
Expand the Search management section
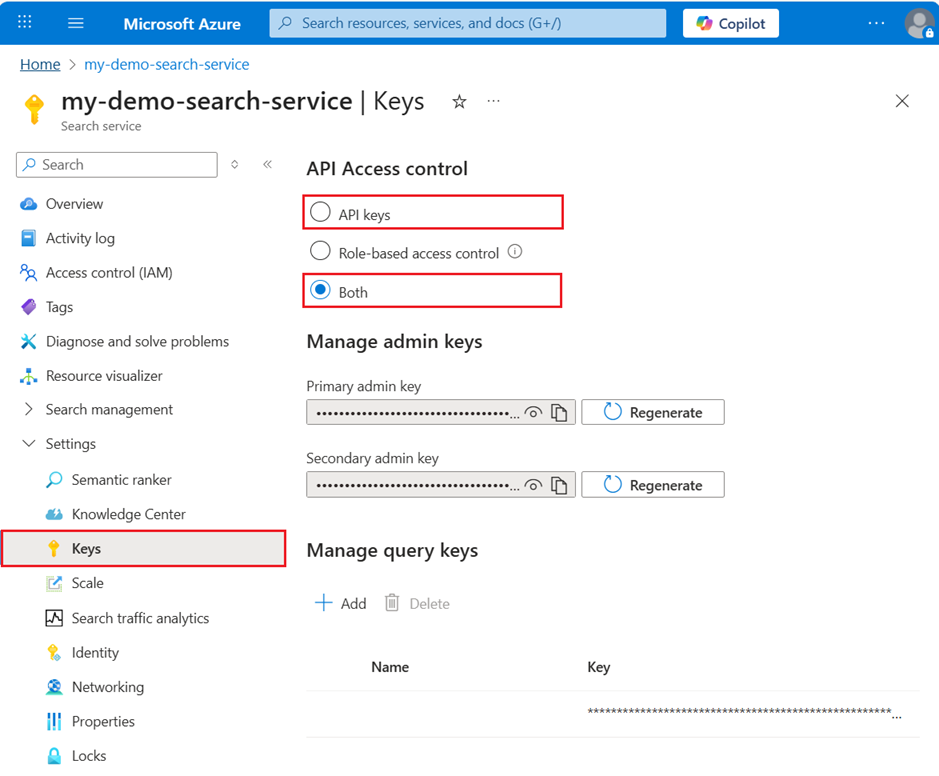(x=29, y=409)
